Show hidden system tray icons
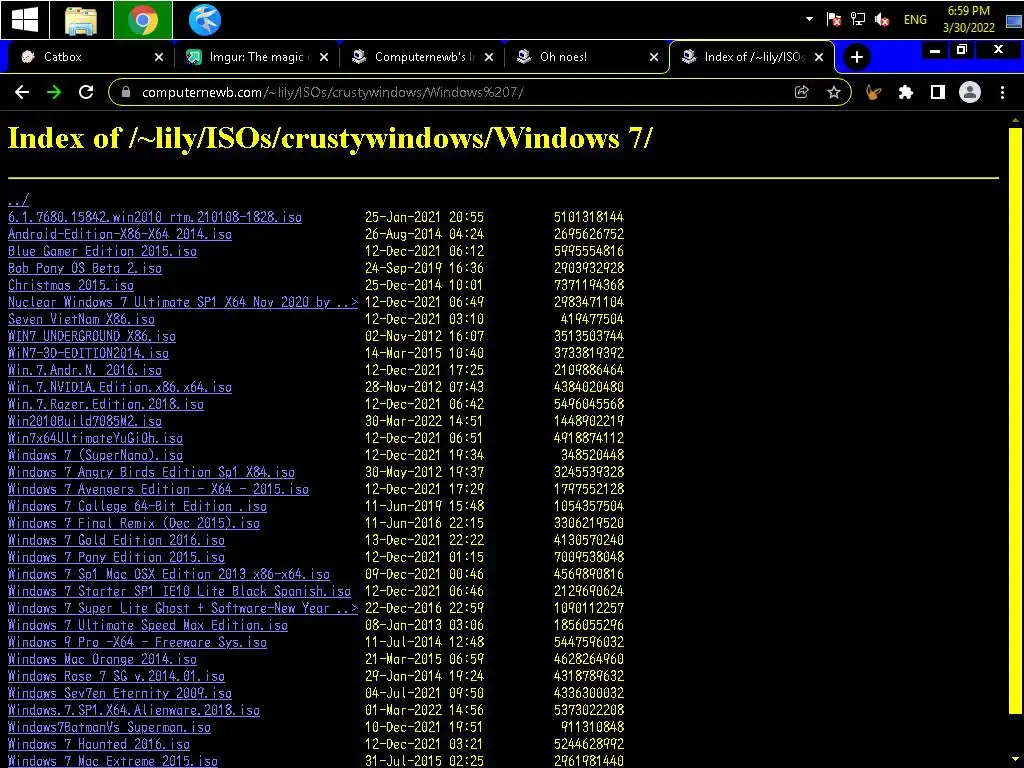The width and height of the screenshot is (1024, 768). point(809,19)
